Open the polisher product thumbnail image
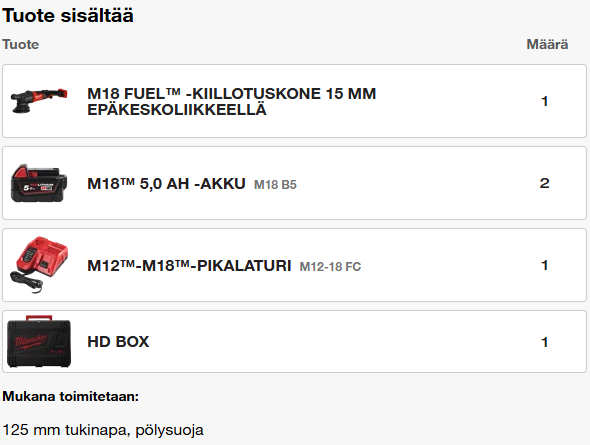The width and height of the screenshot is (590, 445). tap(39, 101)
